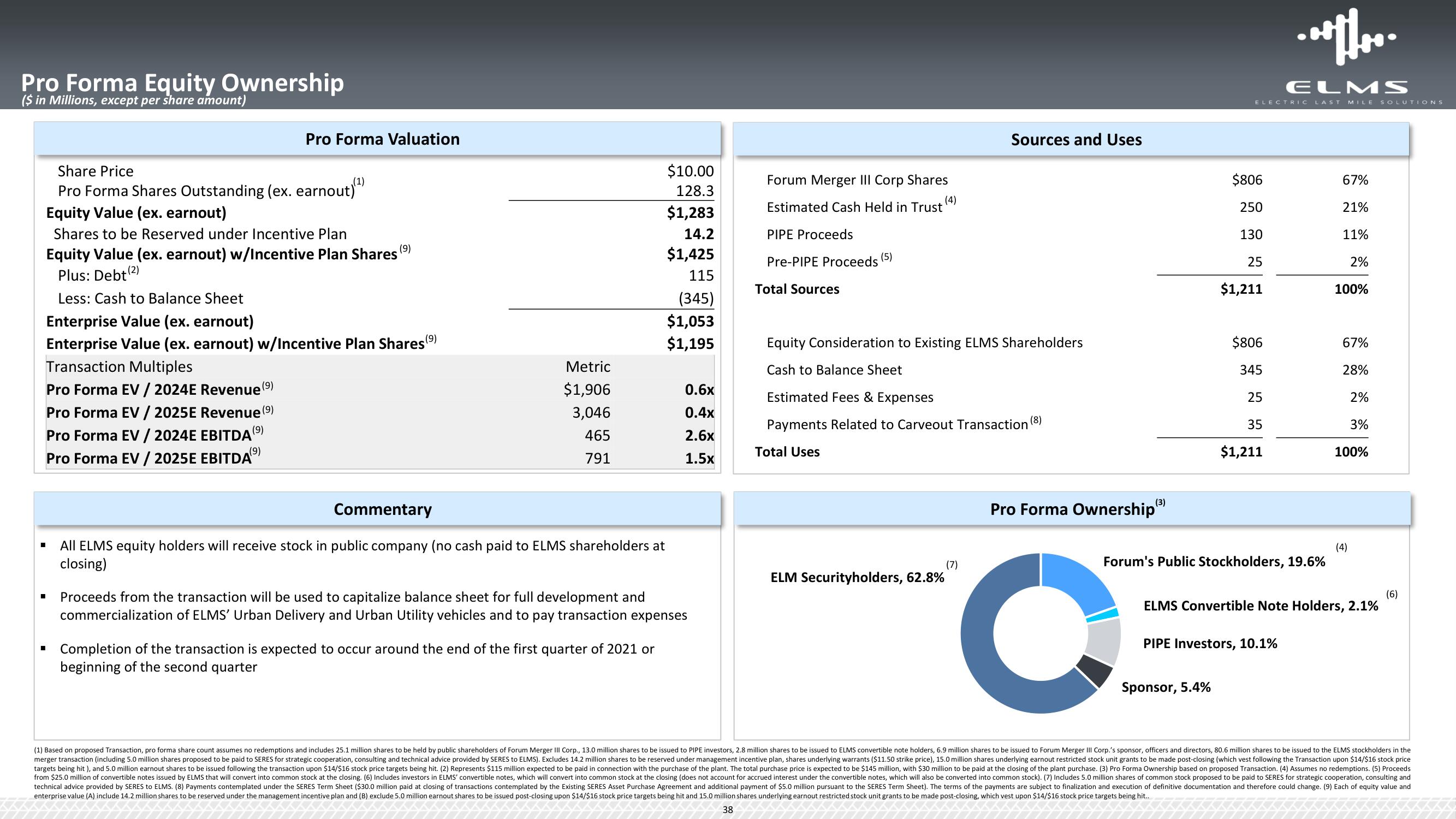Click the PIPE Proceeds label
1456x819 pixels.
(x=810, y=235)
